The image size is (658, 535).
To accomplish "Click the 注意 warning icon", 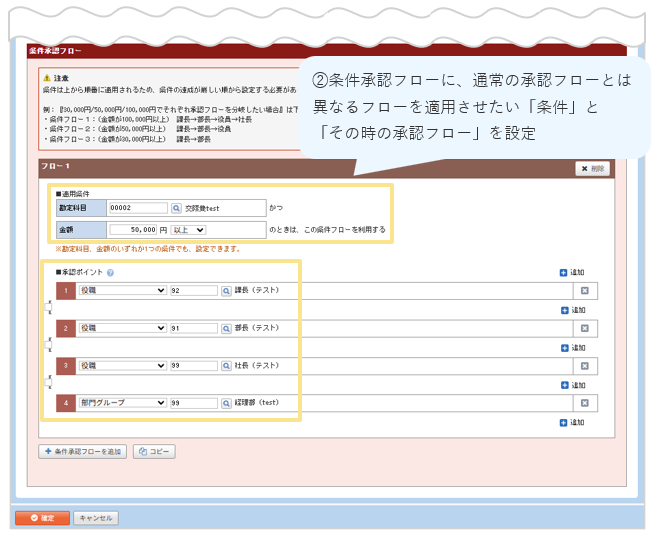I will coord(47,78).
